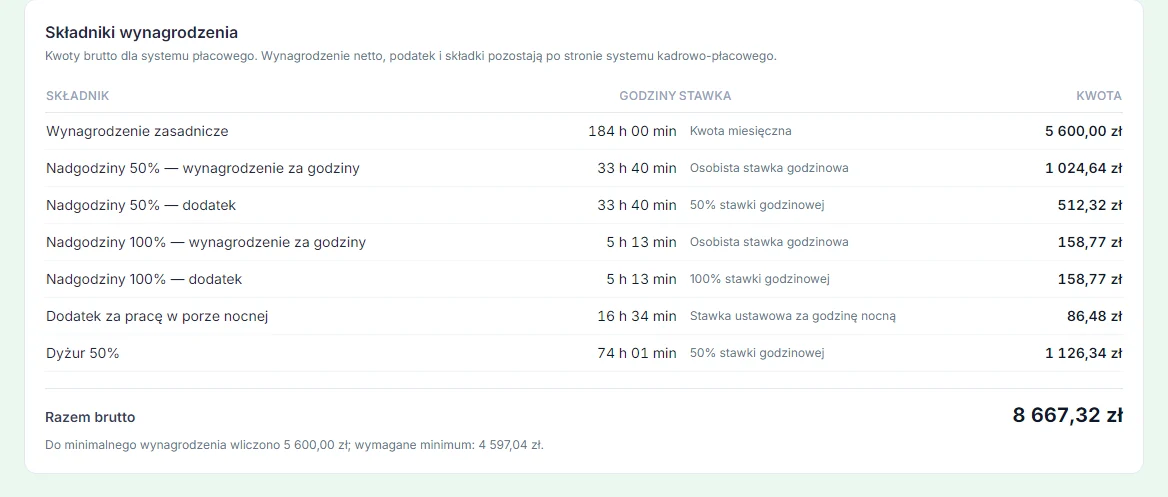Viewport: 1168px width, 497px height.
Task: Click the '100% stawki godzinowej' rate text
Action: (760, 279)
